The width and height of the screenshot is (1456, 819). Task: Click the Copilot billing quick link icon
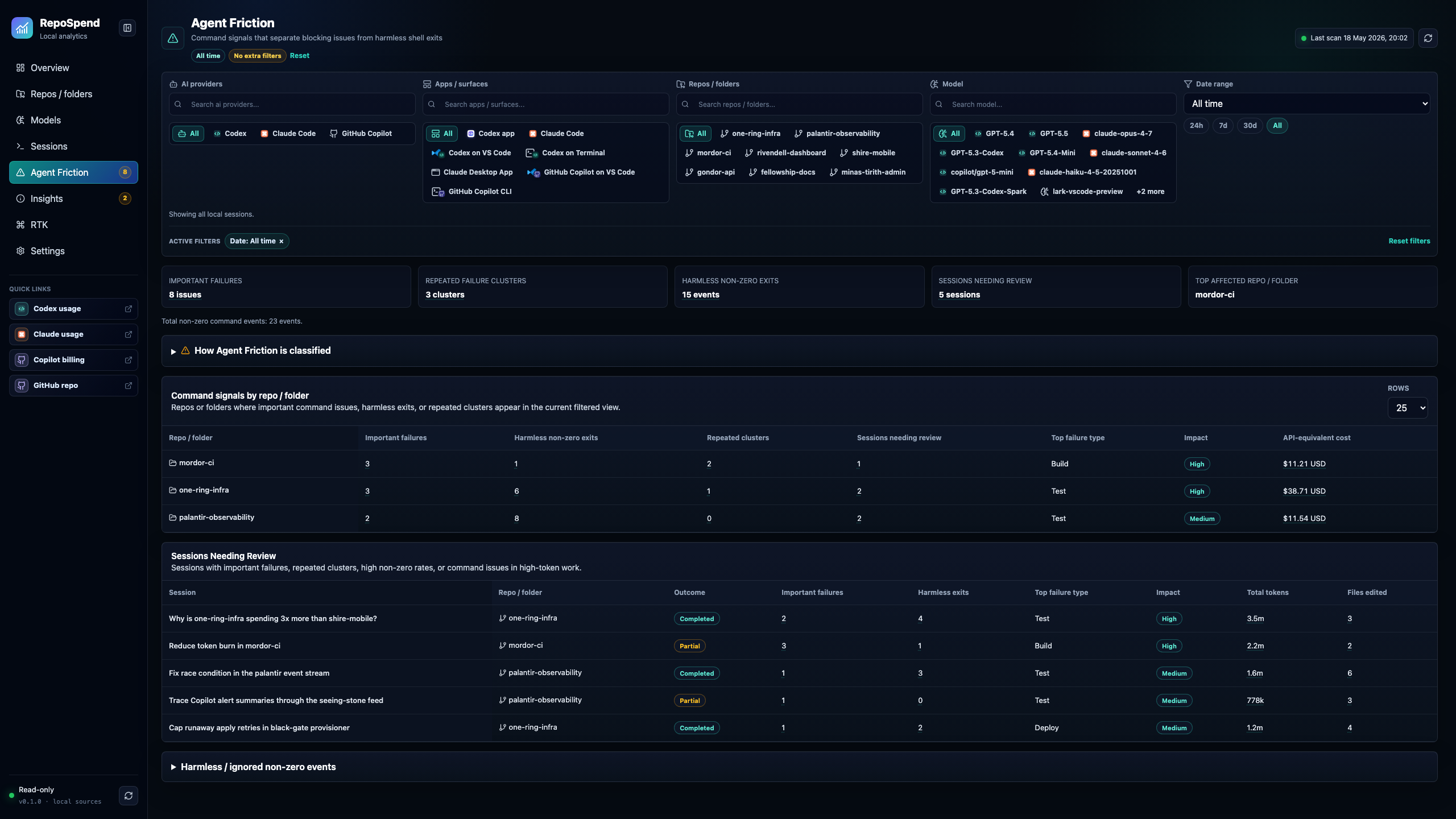22,360
